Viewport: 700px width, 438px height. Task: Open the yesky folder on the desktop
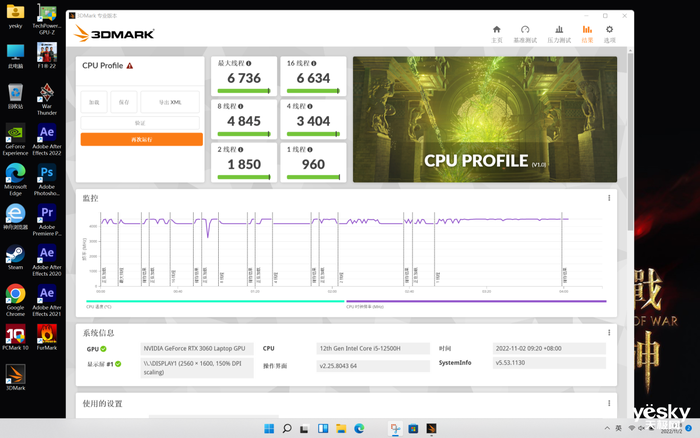click(x=15, y=16)
